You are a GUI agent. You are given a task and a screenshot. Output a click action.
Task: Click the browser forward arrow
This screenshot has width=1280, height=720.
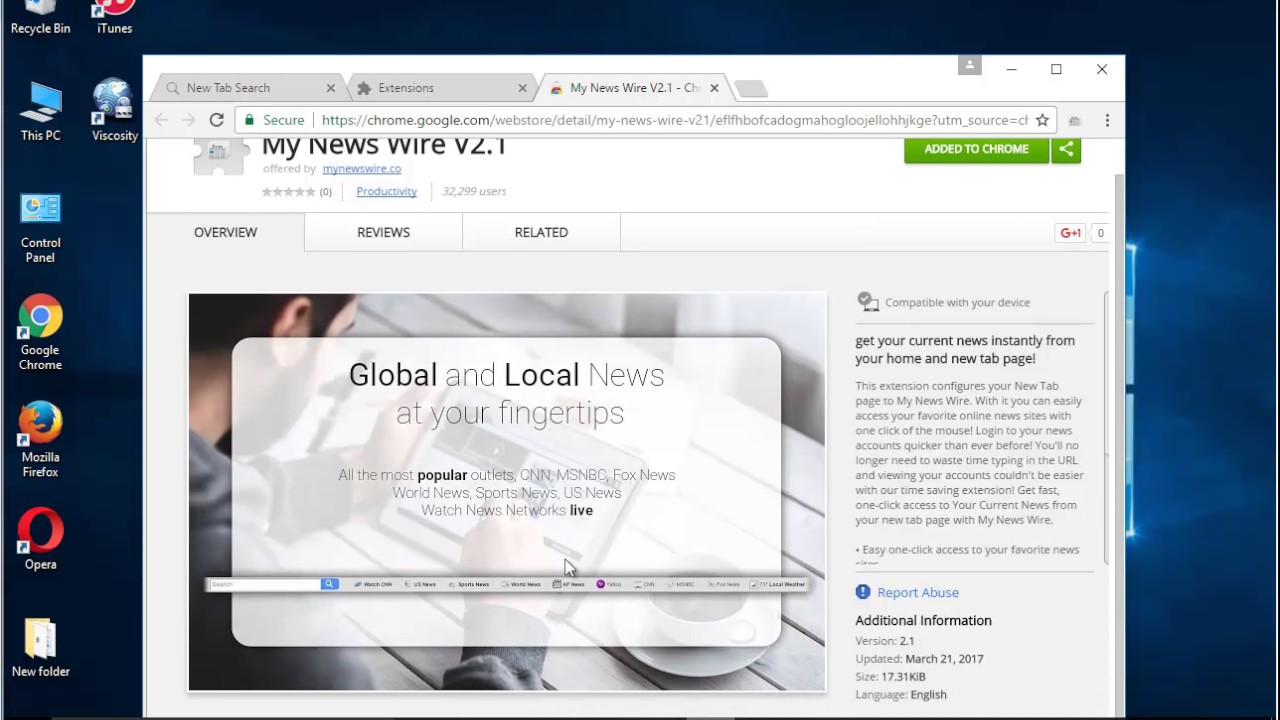pyautogui.click(x=188, y=120)
